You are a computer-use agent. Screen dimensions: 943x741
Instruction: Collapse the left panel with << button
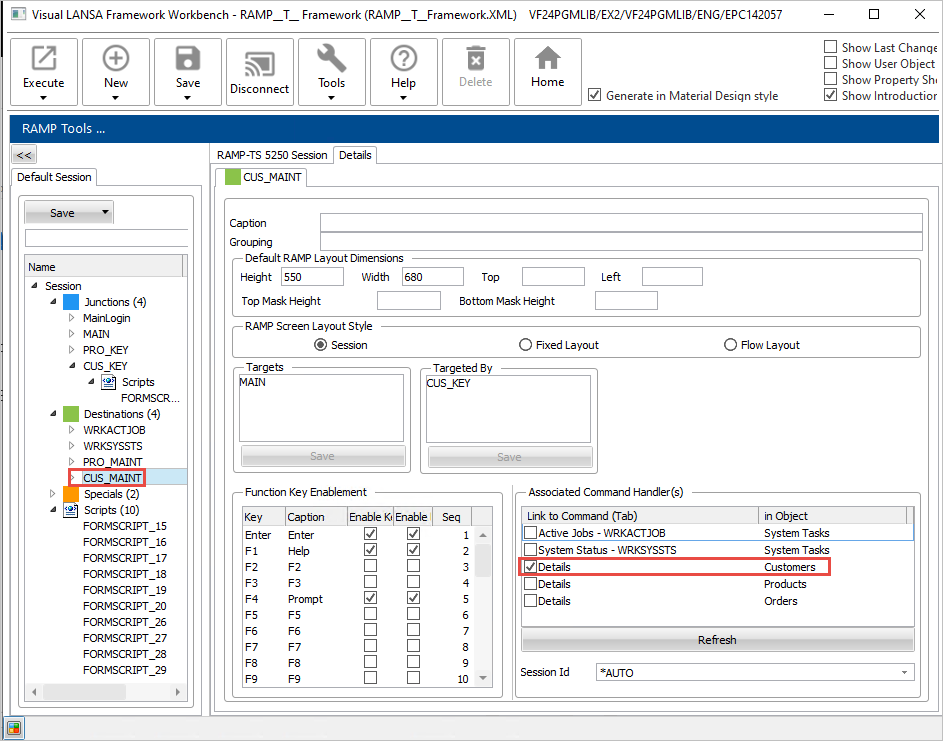[x=24, y=155]
